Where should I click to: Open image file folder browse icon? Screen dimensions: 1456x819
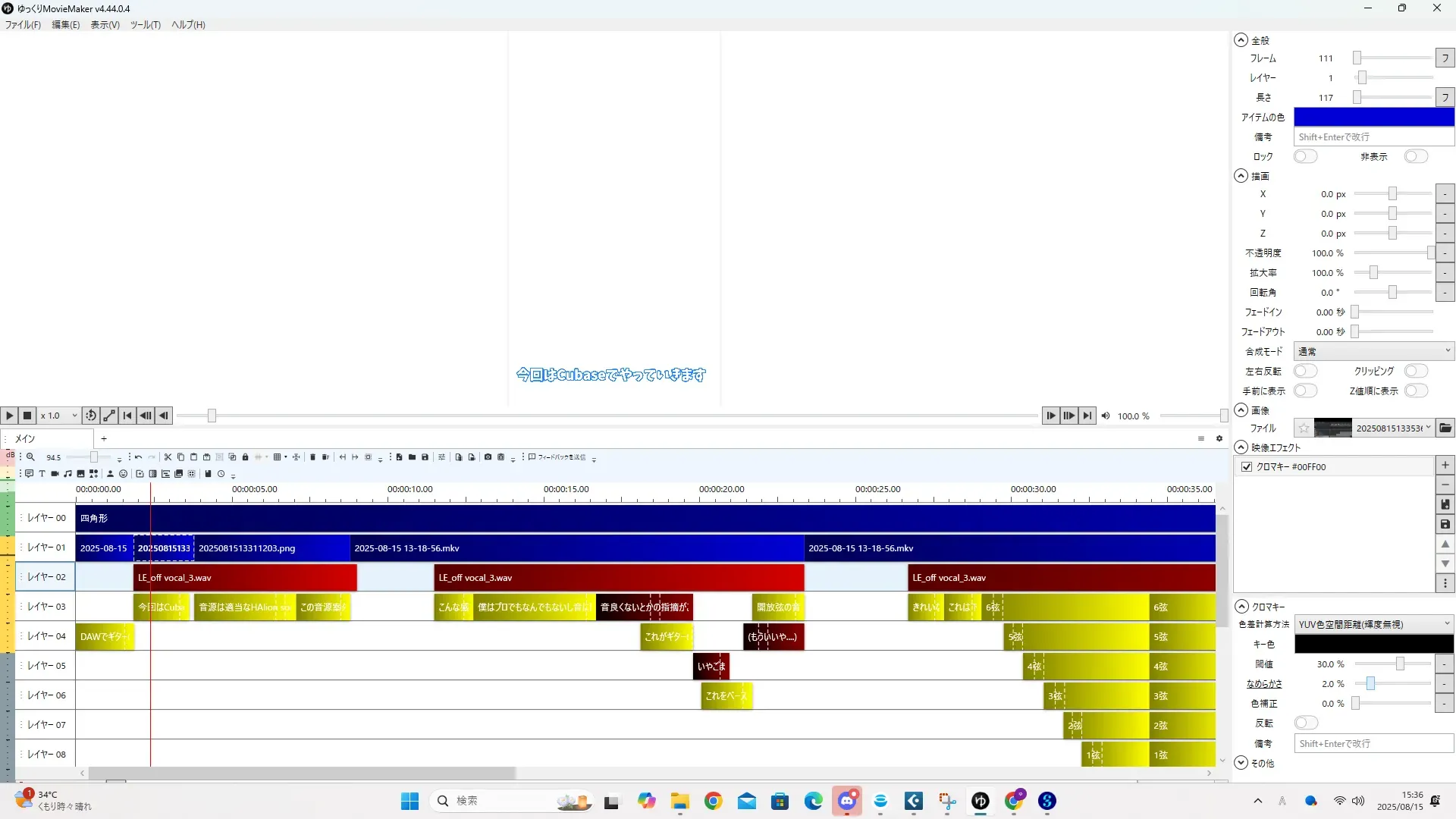click(1445, 428)
